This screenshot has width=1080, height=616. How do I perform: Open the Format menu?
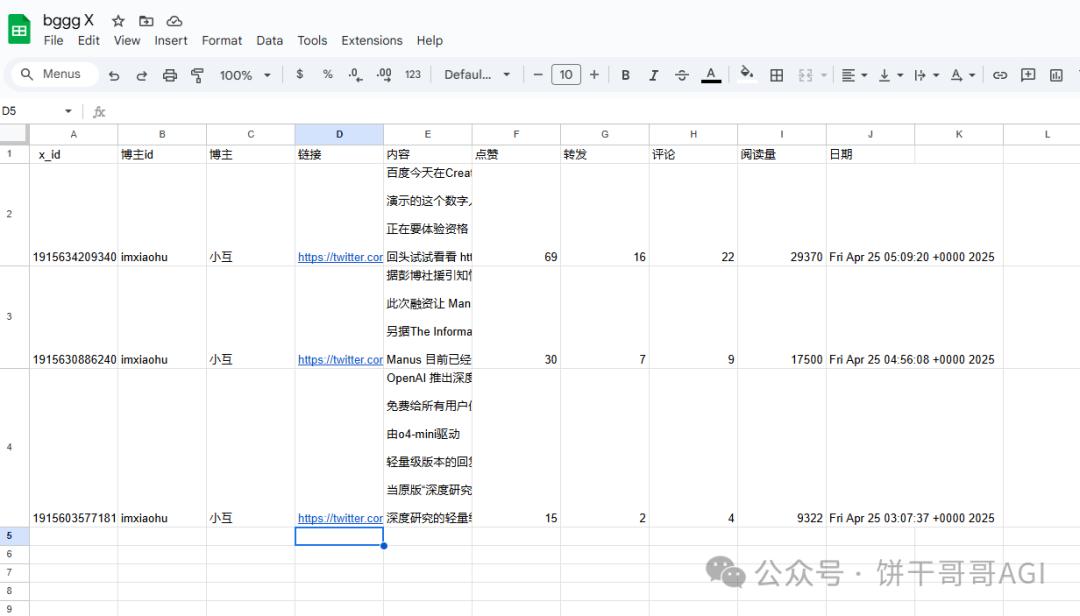[x=222, y=41]
